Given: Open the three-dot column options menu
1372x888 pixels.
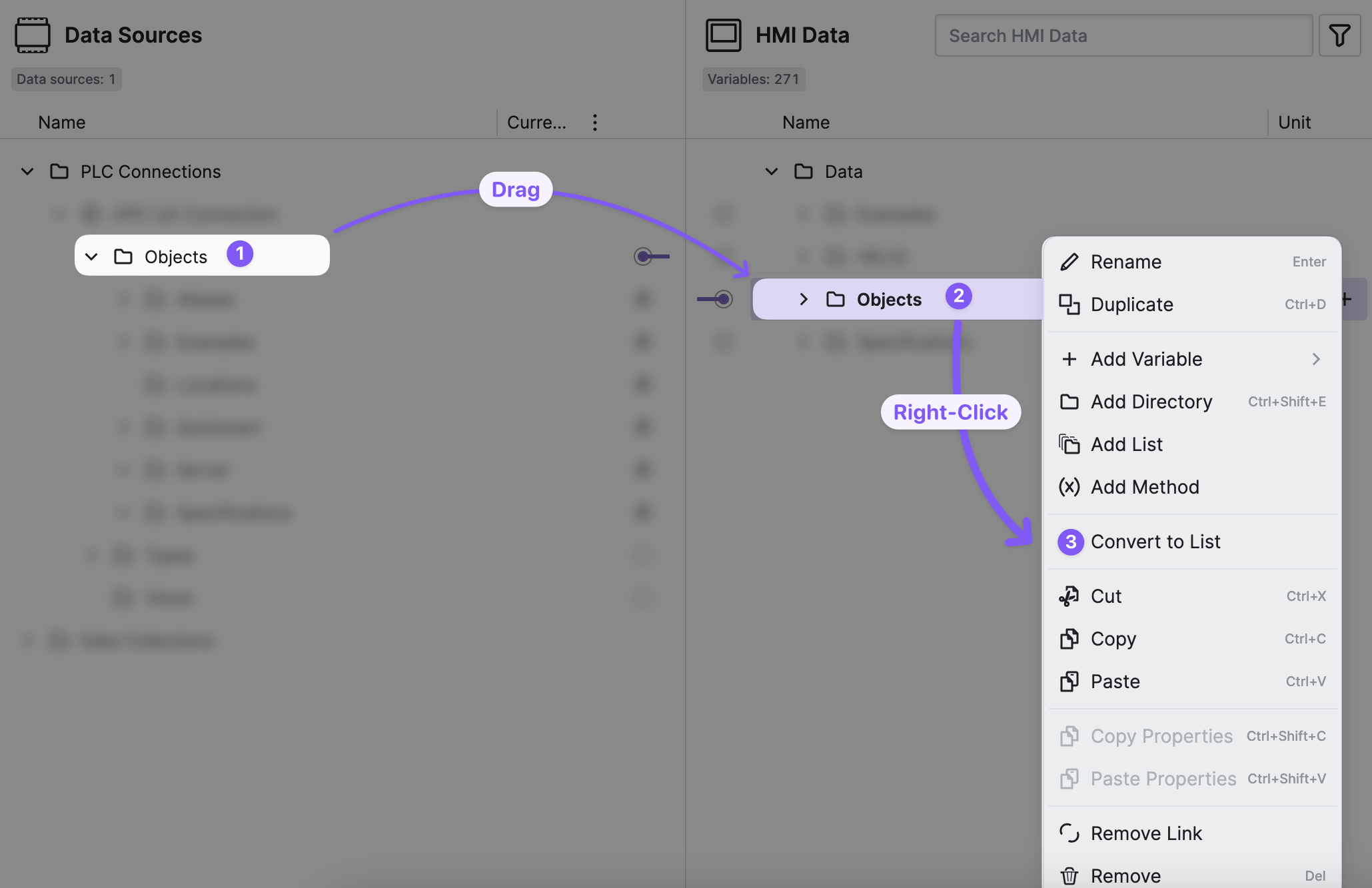Looking at the screenshot, I should pos(594,123).
